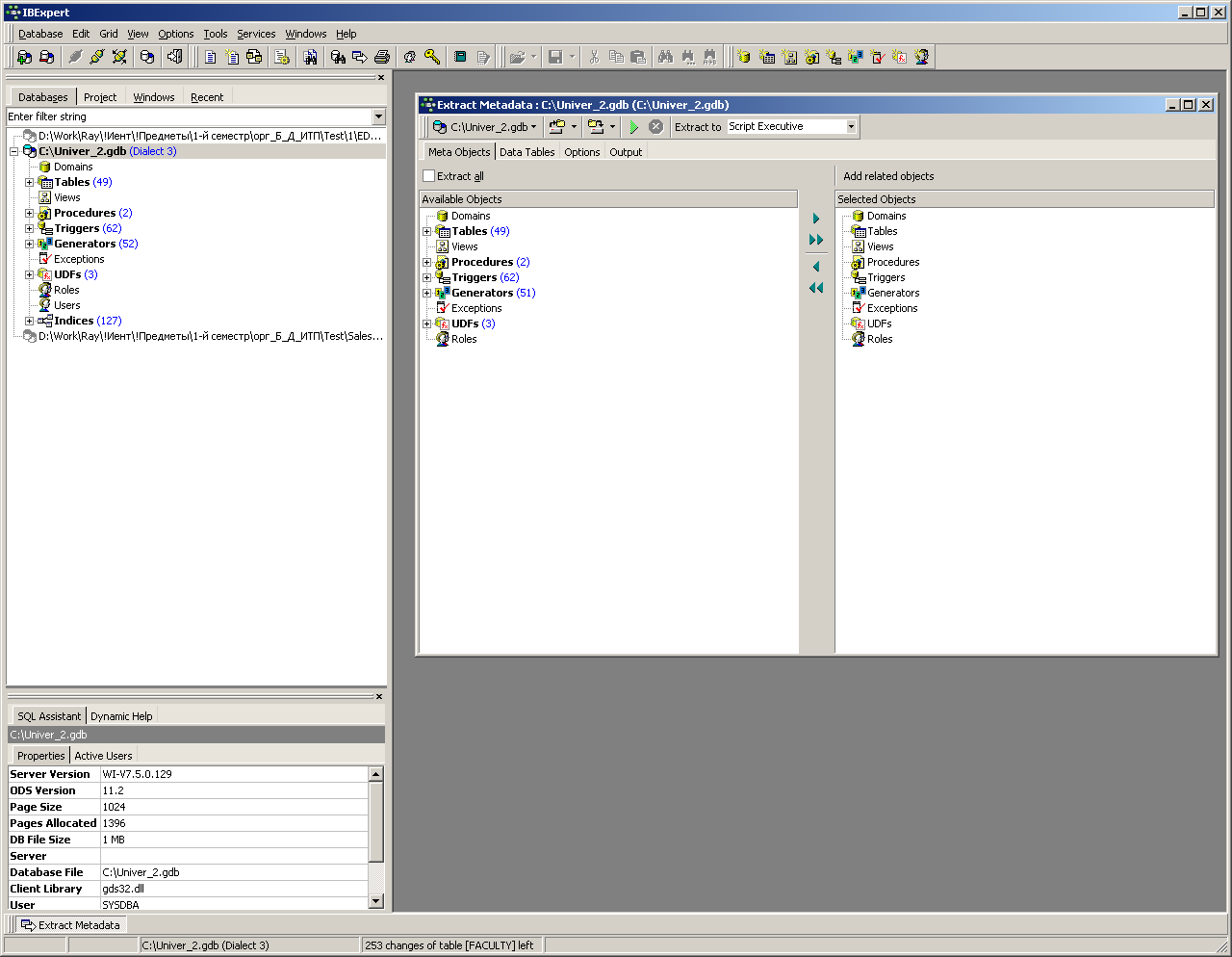
Task: Click the Register Database toolbar icon
Action: pyautogui.click(x=24, y=57)
